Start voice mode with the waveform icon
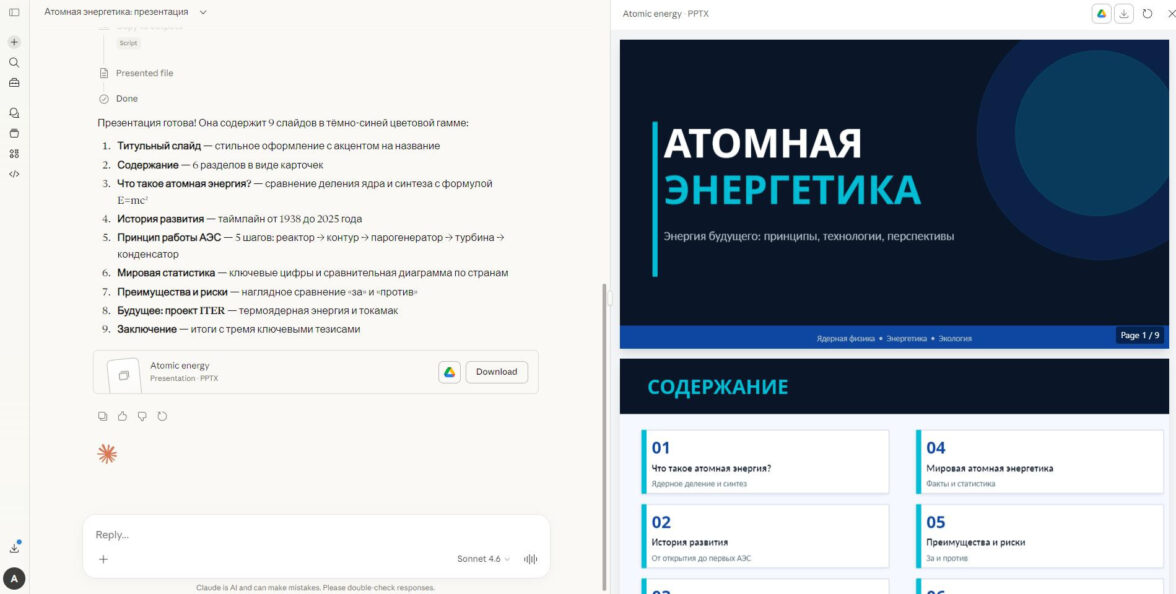The width and height of the screenshot is (1176, 594). click(530, 559)
